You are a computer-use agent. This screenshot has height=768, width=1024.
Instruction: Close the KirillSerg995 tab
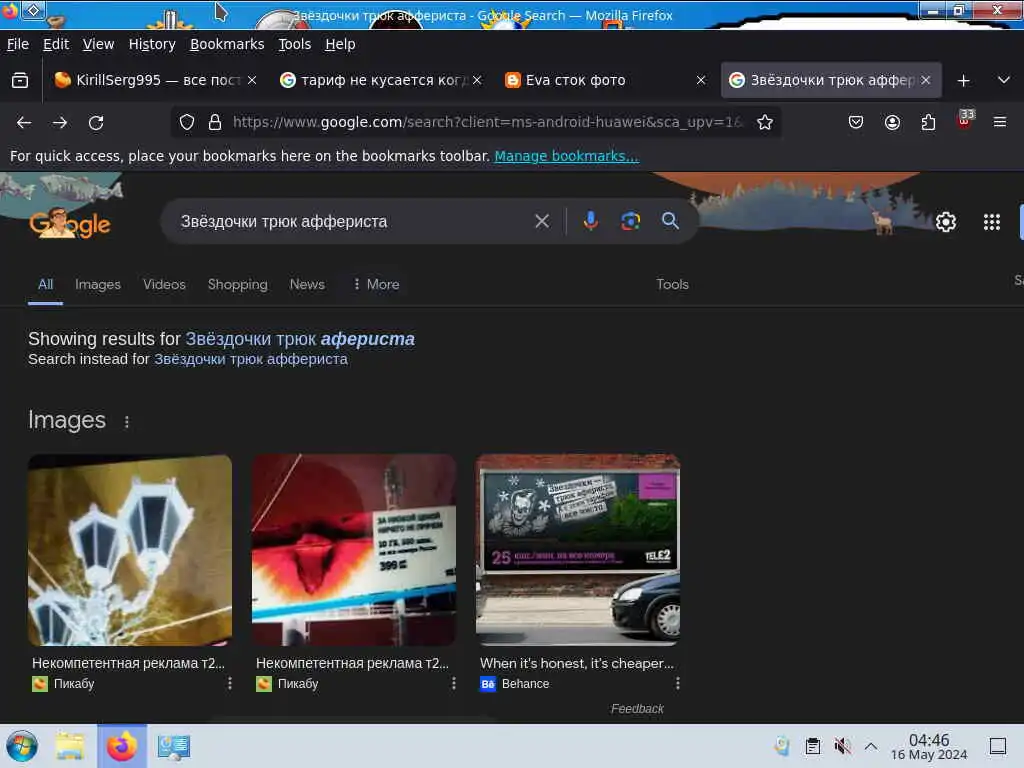(x=252, y=80)
